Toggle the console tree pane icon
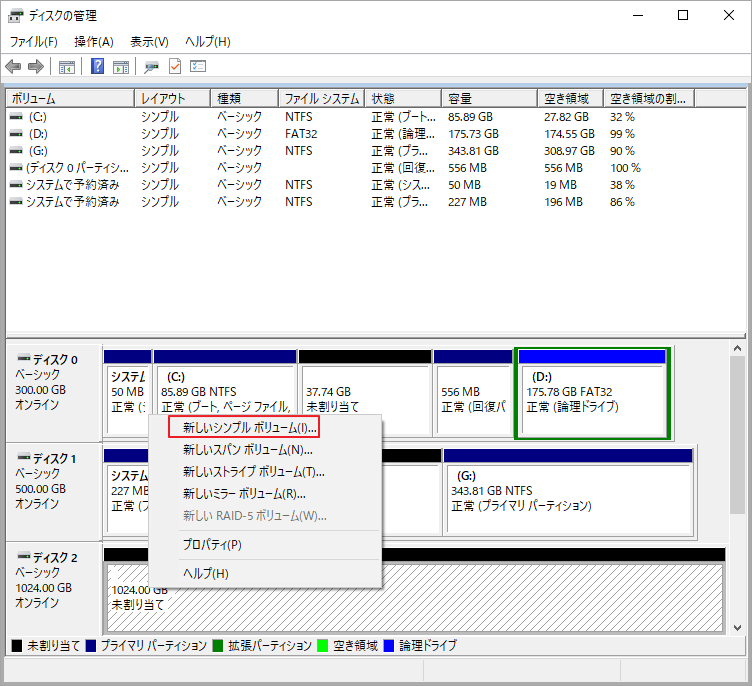 click(67, 67)
